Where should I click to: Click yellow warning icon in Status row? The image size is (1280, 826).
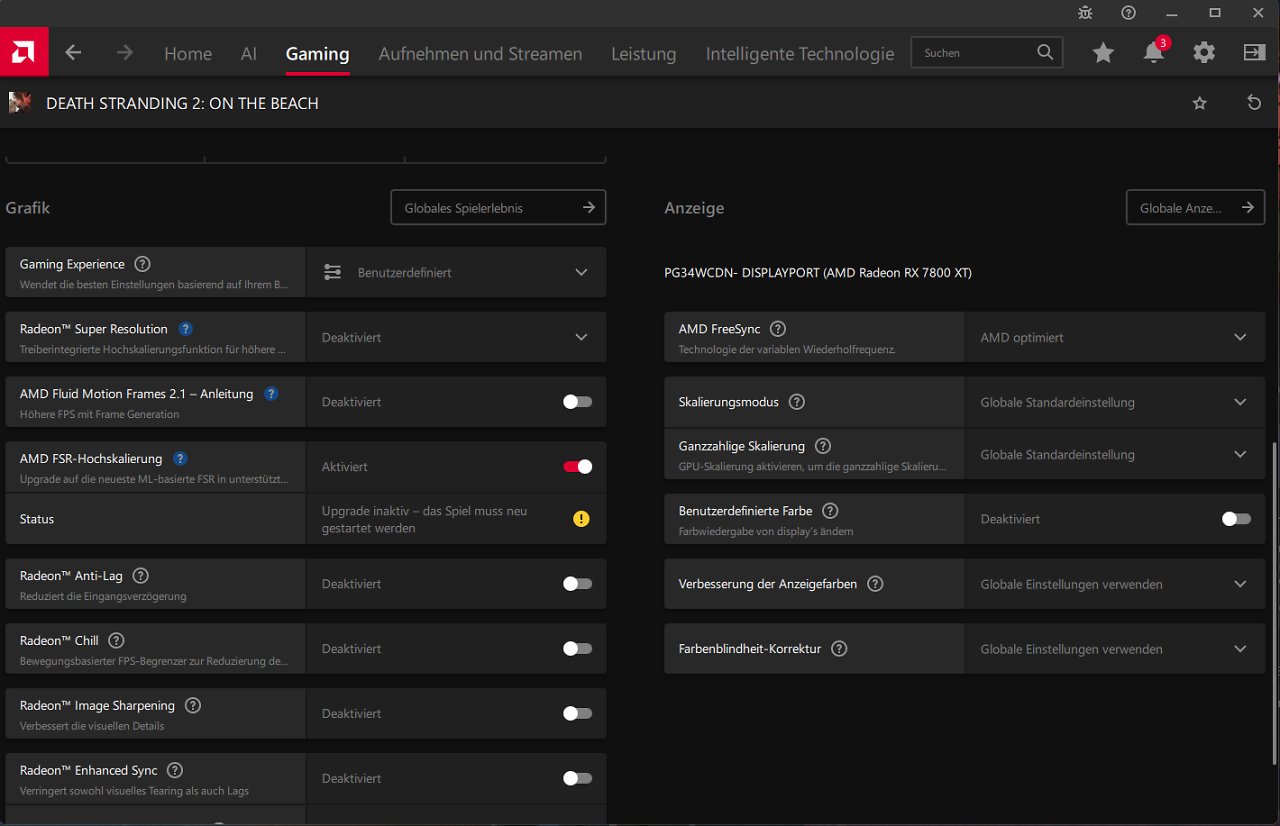(581, 519)
